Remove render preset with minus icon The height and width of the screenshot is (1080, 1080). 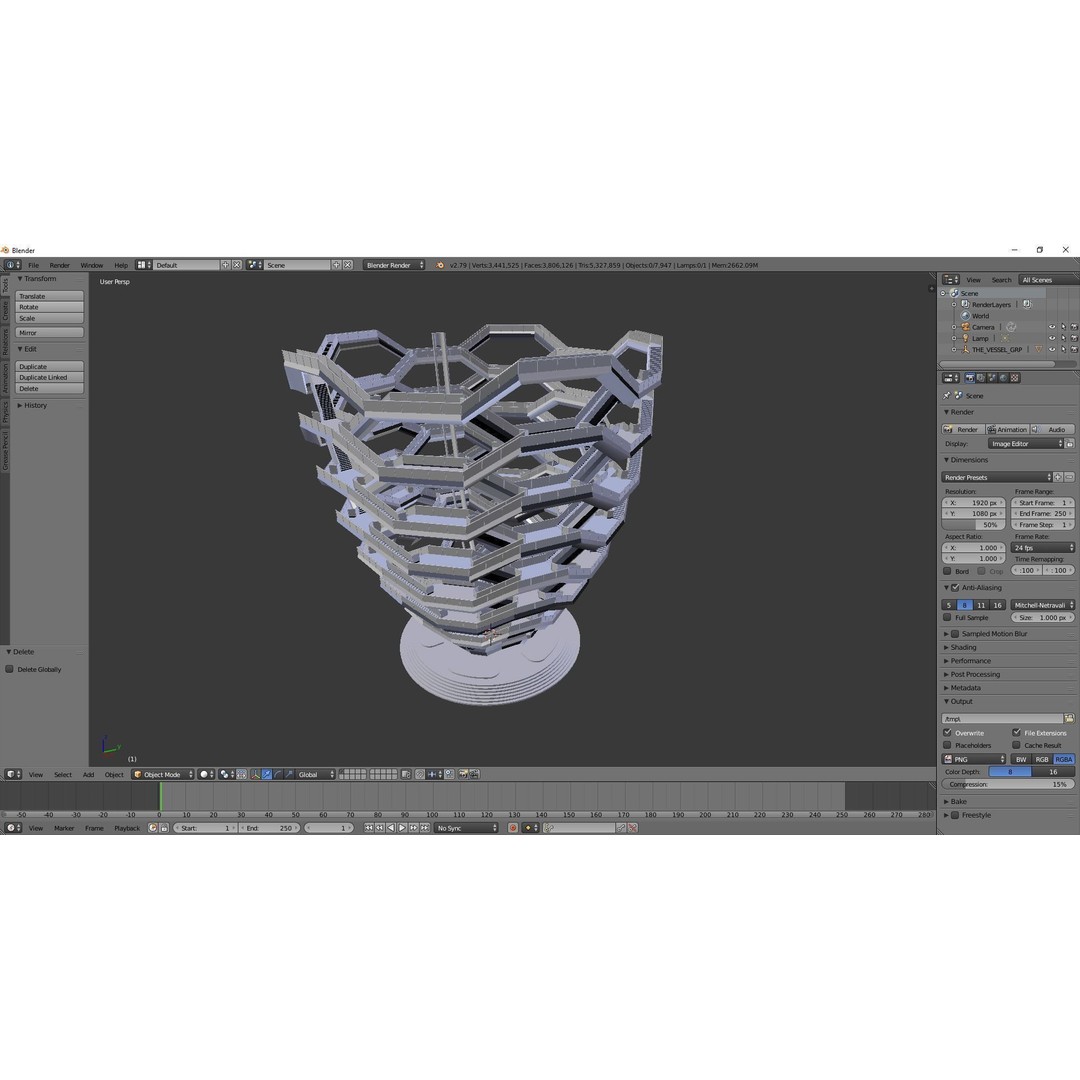tap(1069, 477)
